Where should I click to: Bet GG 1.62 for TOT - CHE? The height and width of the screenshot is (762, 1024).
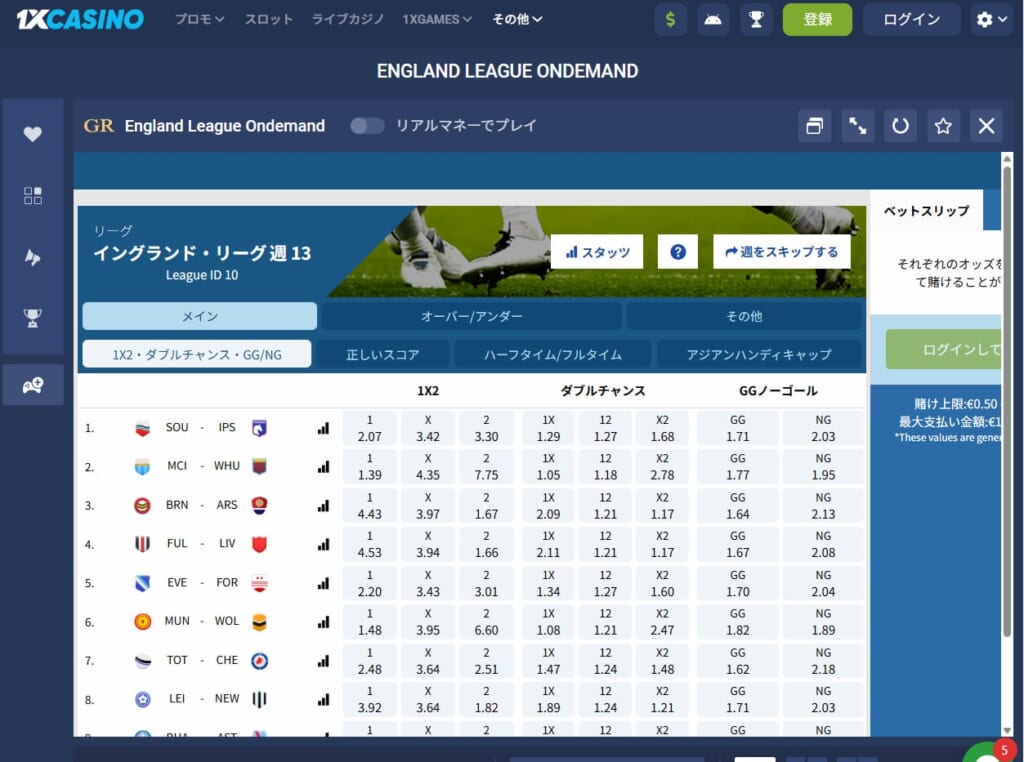pyautogui.click(x=738, y=661)
